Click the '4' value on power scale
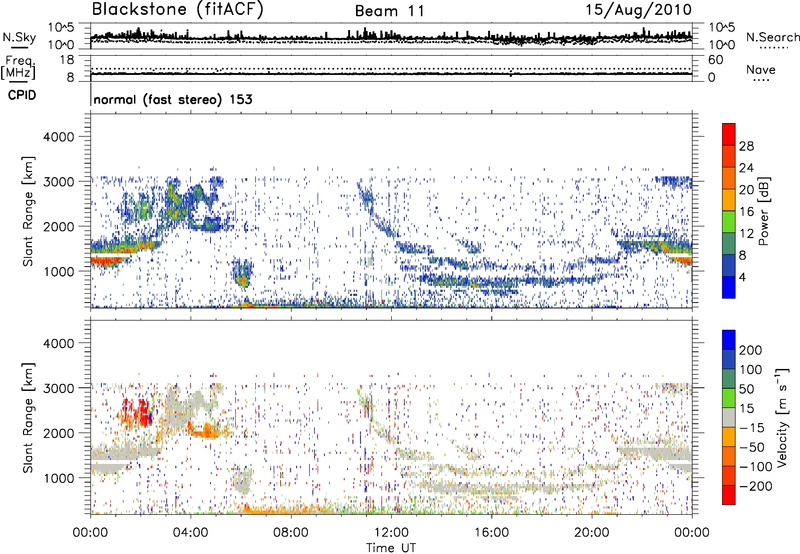 pyautogui.click(x=743, y=277)
